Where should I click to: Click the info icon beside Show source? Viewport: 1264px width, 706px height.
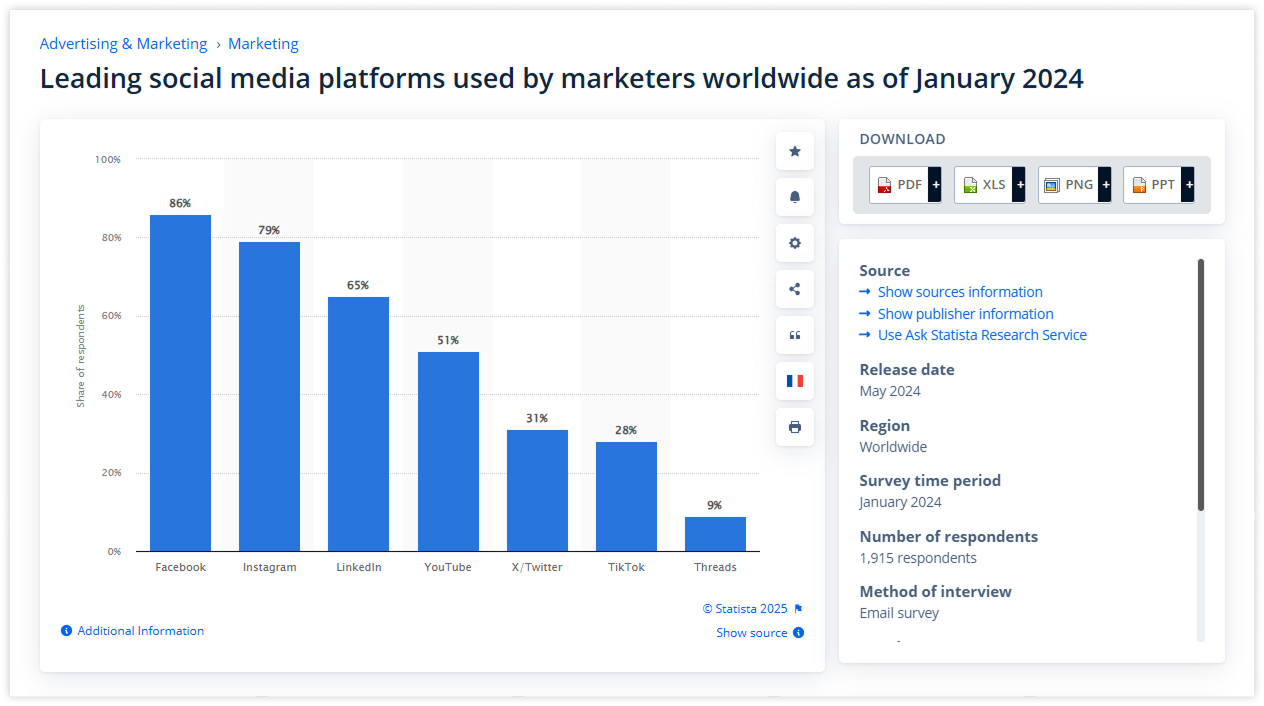pos(798,633)
